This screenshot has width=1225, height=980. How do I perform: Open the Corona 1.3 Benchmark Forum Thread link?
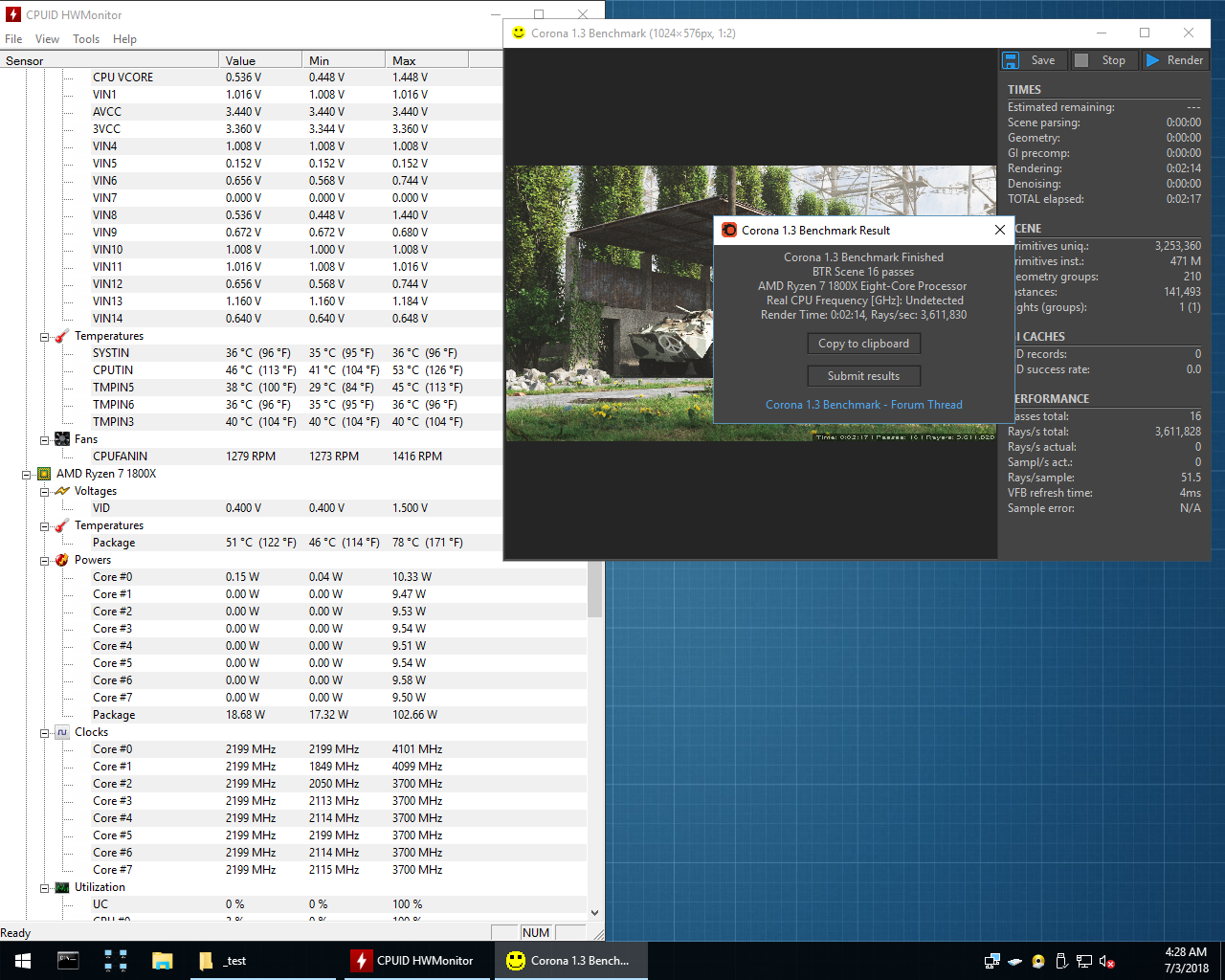pyautogui.click(x=864, y=405)
